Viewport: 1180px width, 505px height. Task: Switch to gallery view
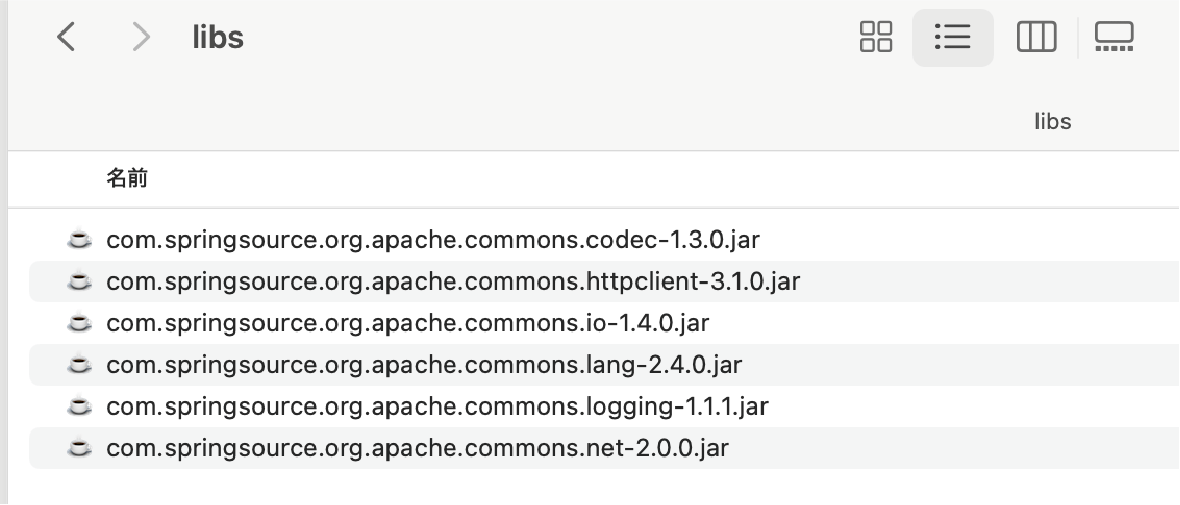[1114, 38]
